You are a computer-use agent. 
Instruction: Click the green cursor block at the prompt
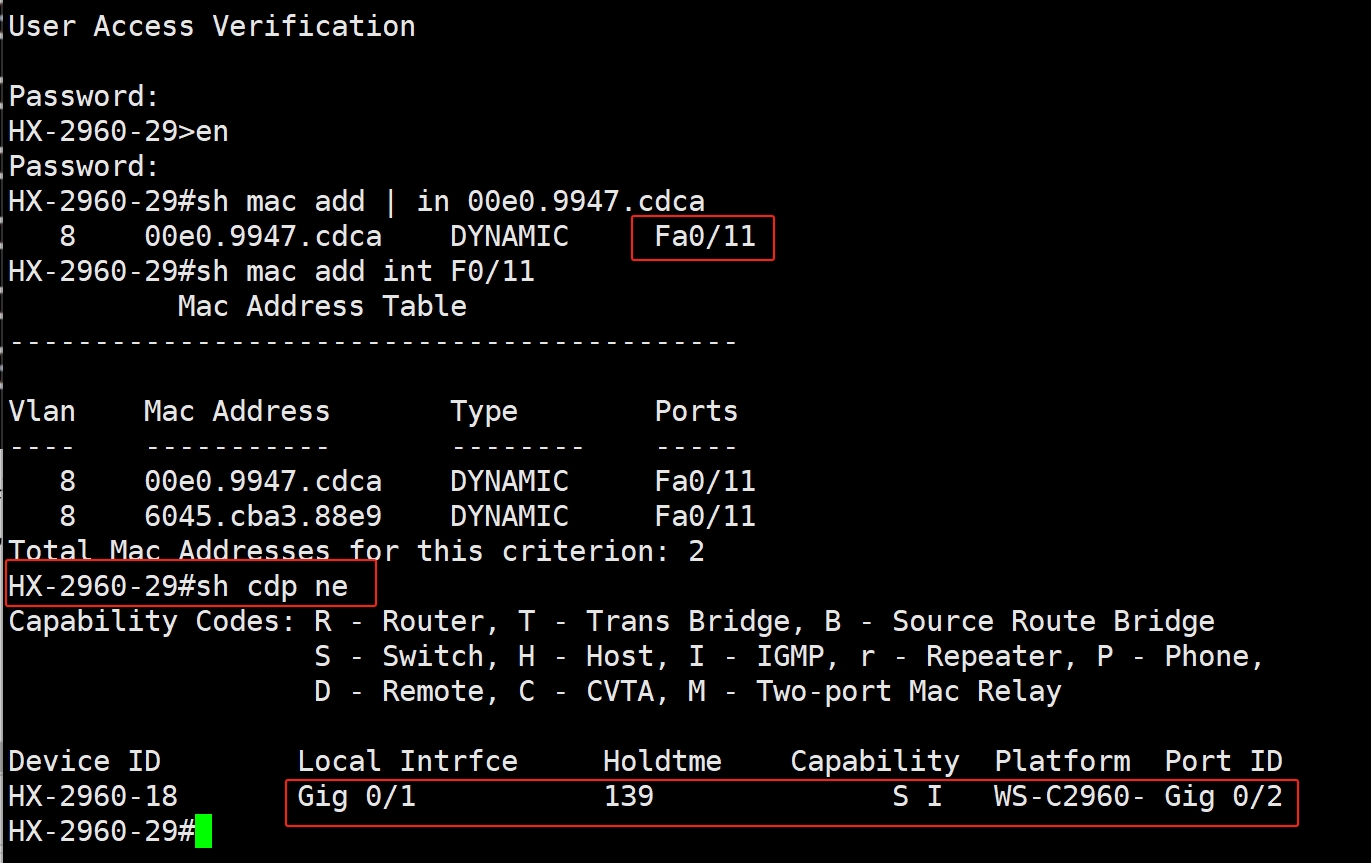(204, 832)
